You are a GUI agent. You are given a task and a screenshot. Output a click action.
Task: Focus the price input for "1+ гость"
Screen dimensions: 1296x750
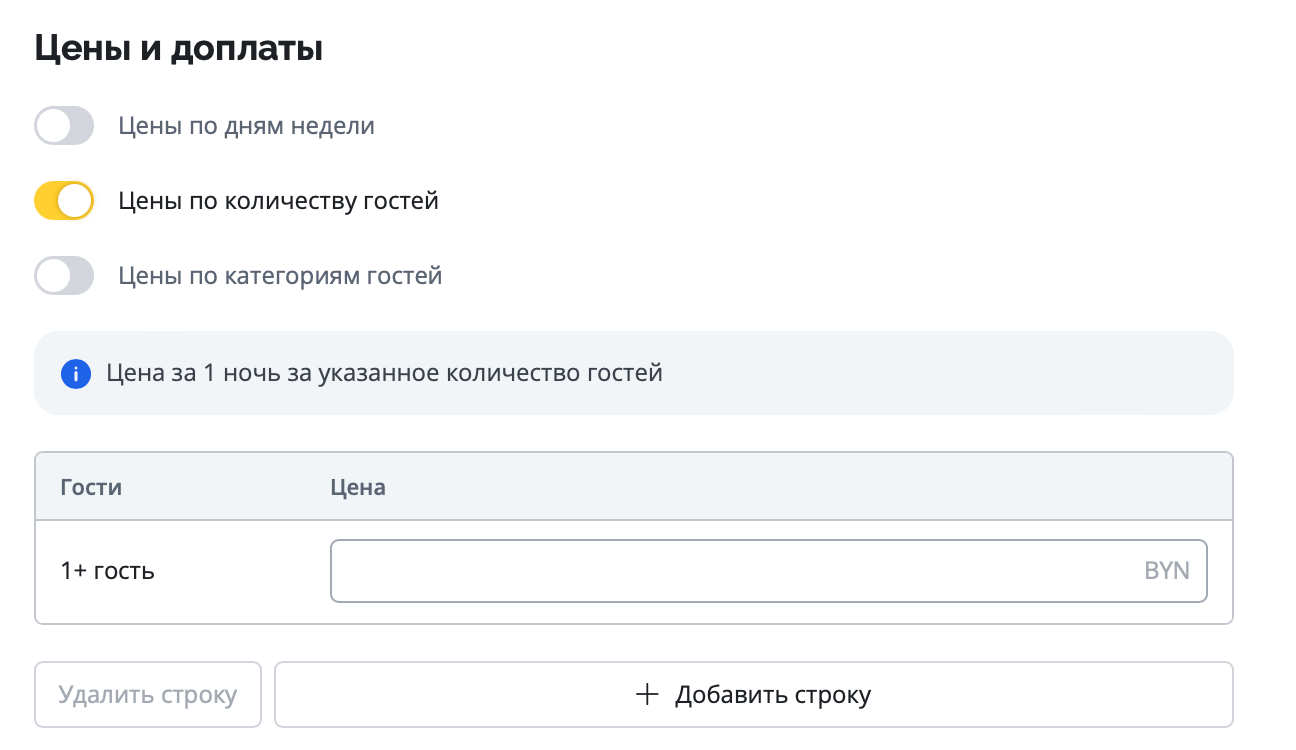(x=730, y=571)
